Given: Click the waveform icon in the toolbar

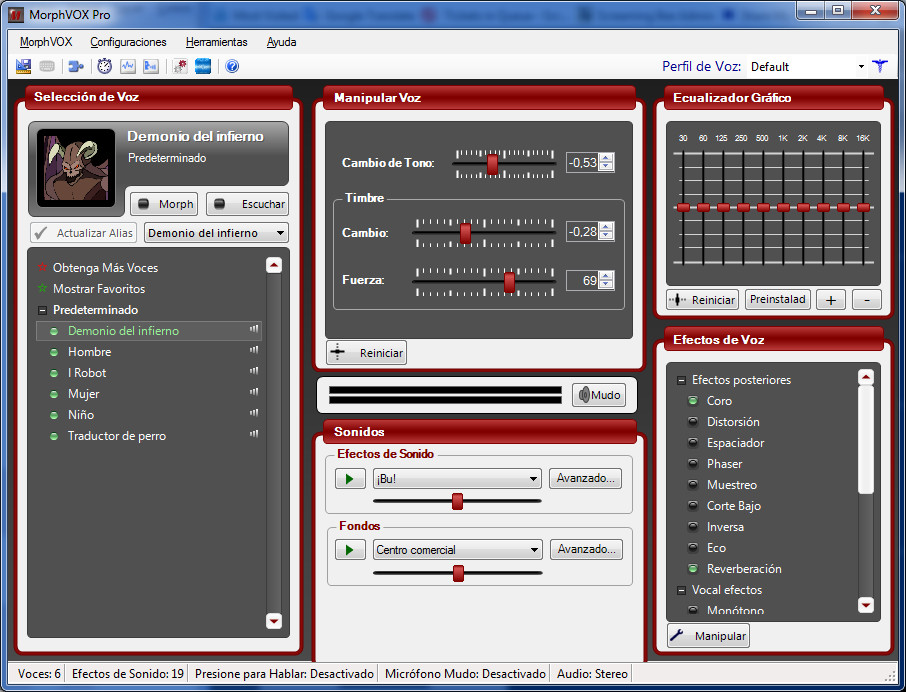Looking at the screenshot, I should [x=127, y=67].
